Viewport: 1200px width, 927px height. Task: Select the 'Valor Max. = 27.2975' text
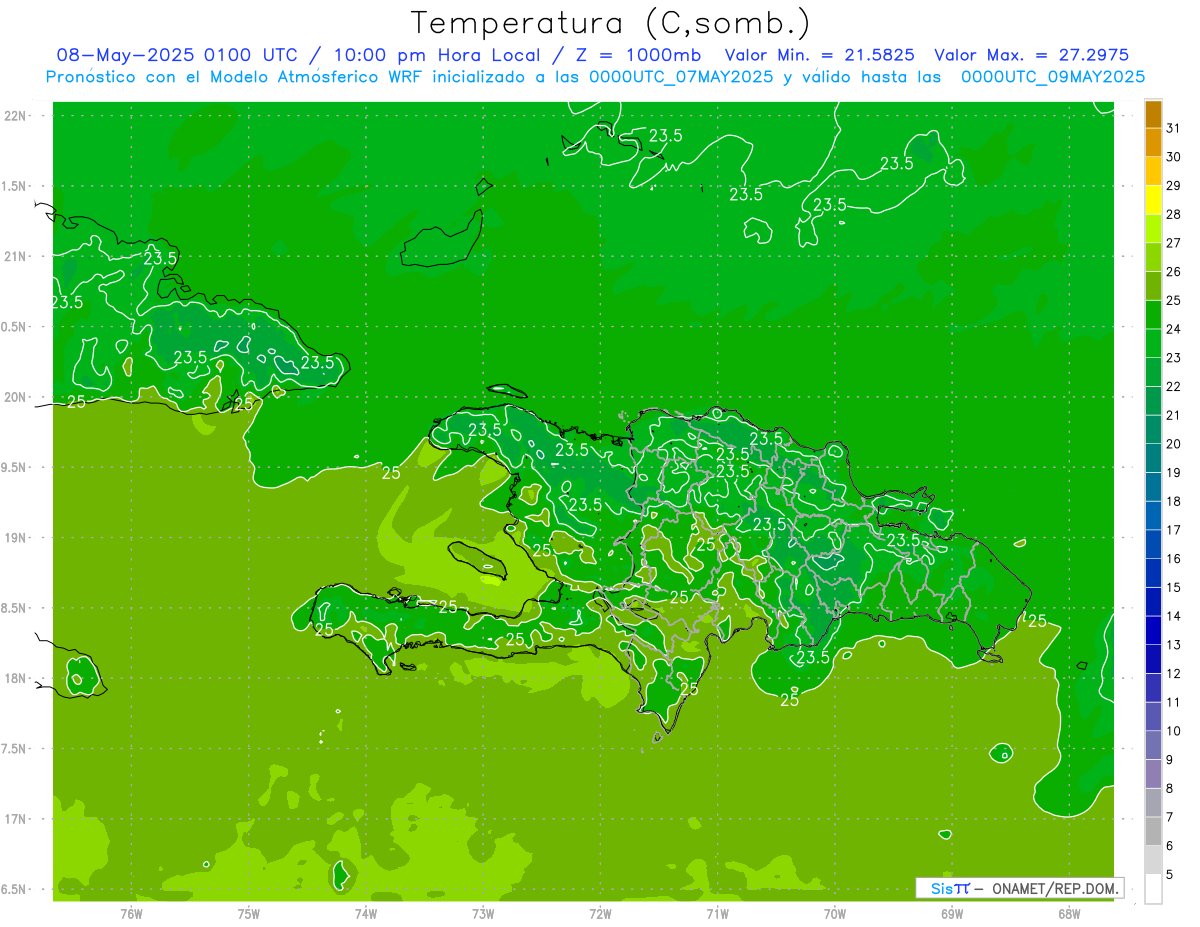tap(1031, 55)
